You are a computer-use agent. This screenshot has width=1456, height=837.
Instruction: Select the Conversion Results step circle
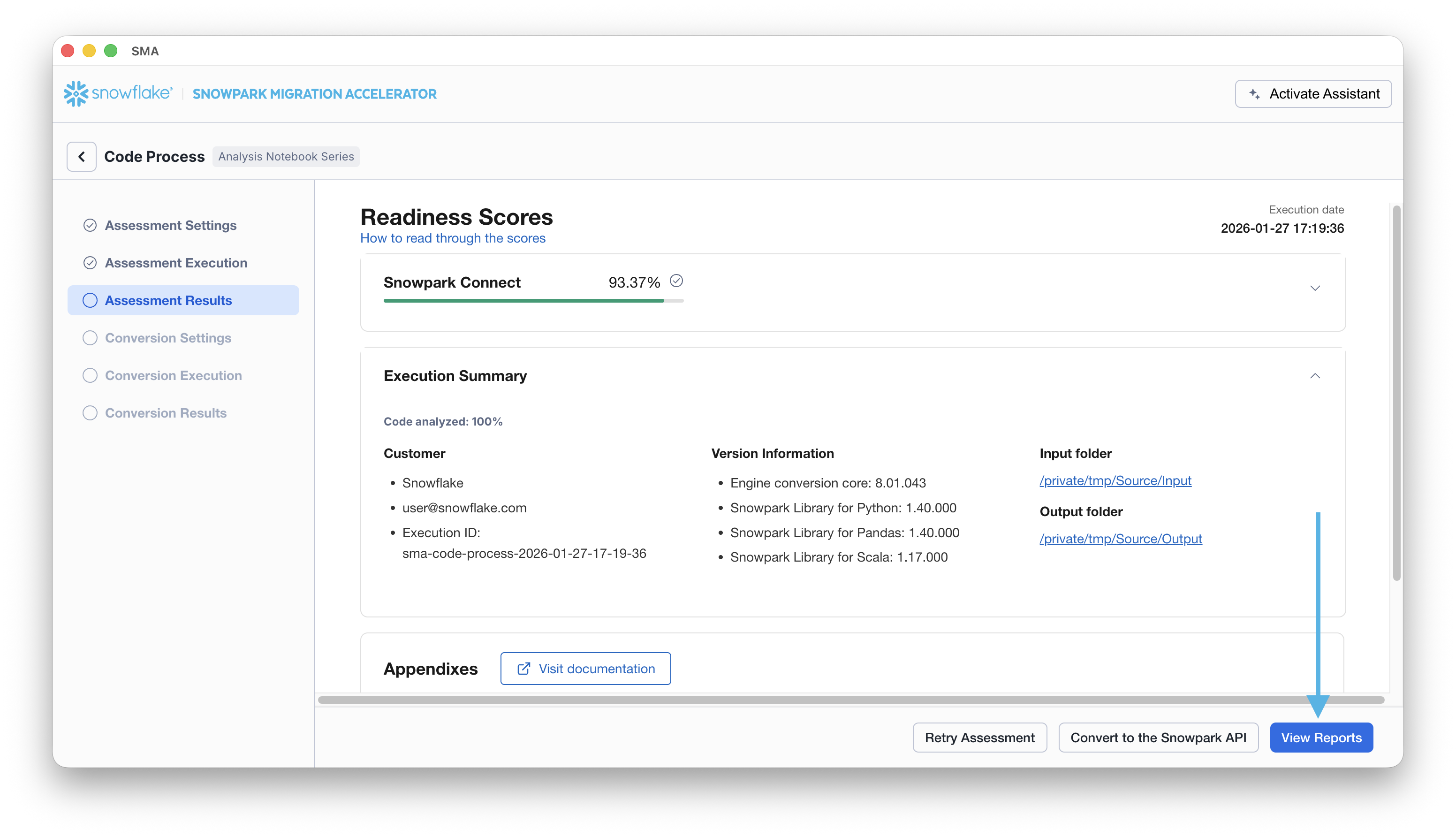coord(90,413)
